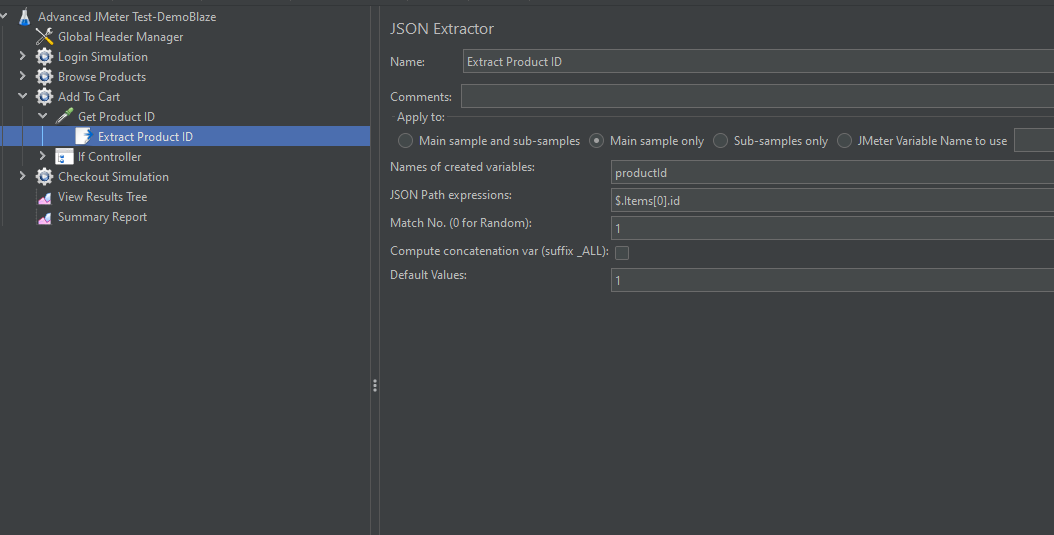This screenshot has height=535, width=1054.
Task: Click the Match No. input field
Action: [832, 229]
